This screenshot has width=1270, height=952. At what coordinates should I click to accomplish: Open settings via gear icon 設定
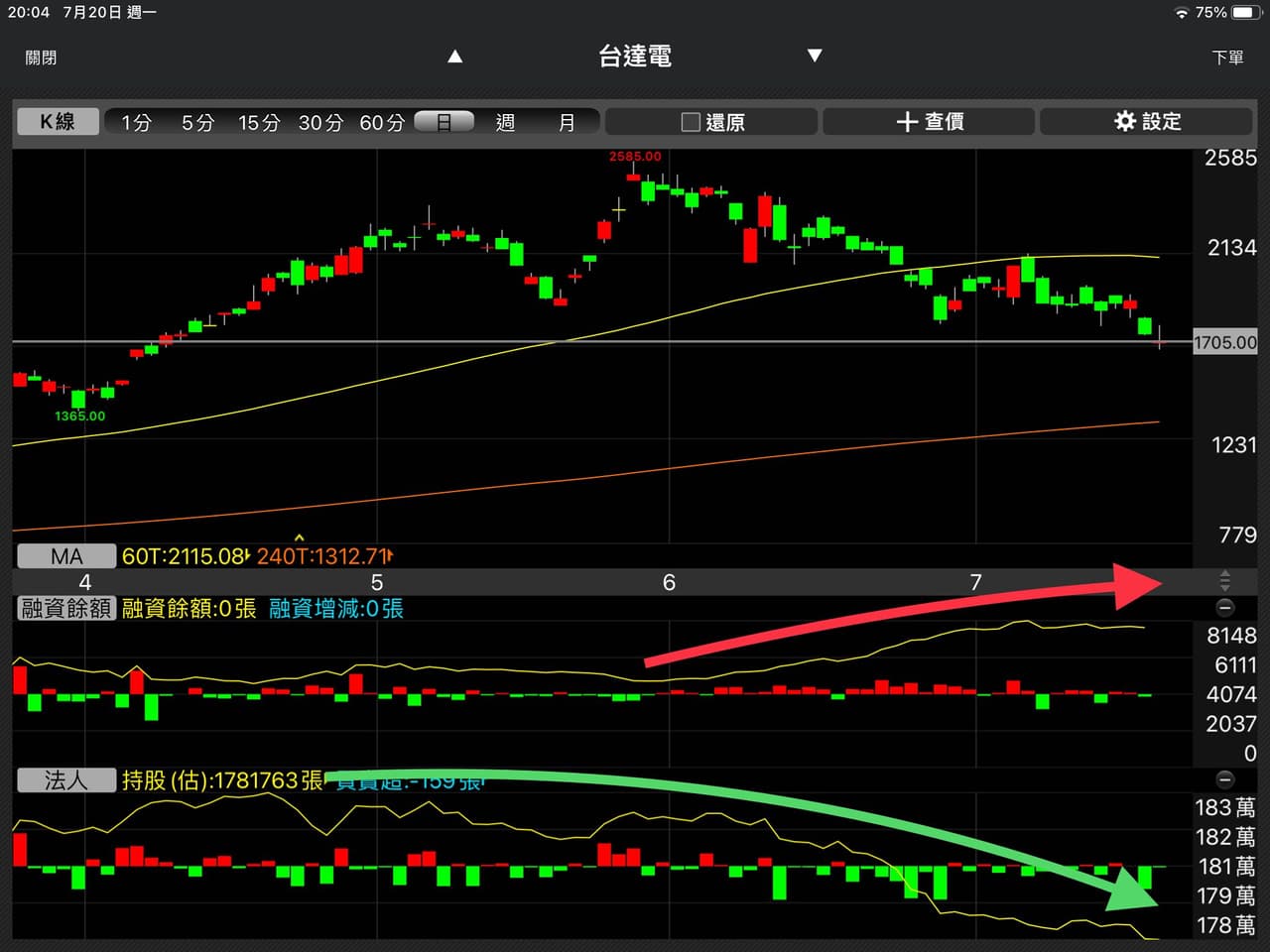(x=1146, y=121)
